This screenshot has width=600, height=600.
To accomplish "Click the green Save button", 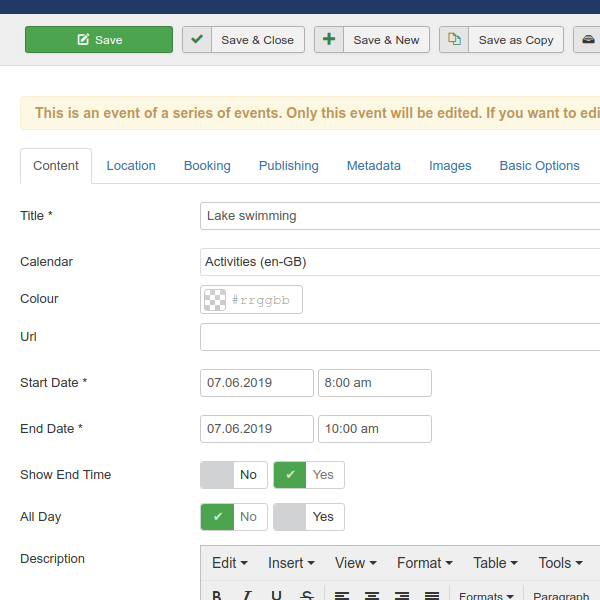I will click(98, 40).
